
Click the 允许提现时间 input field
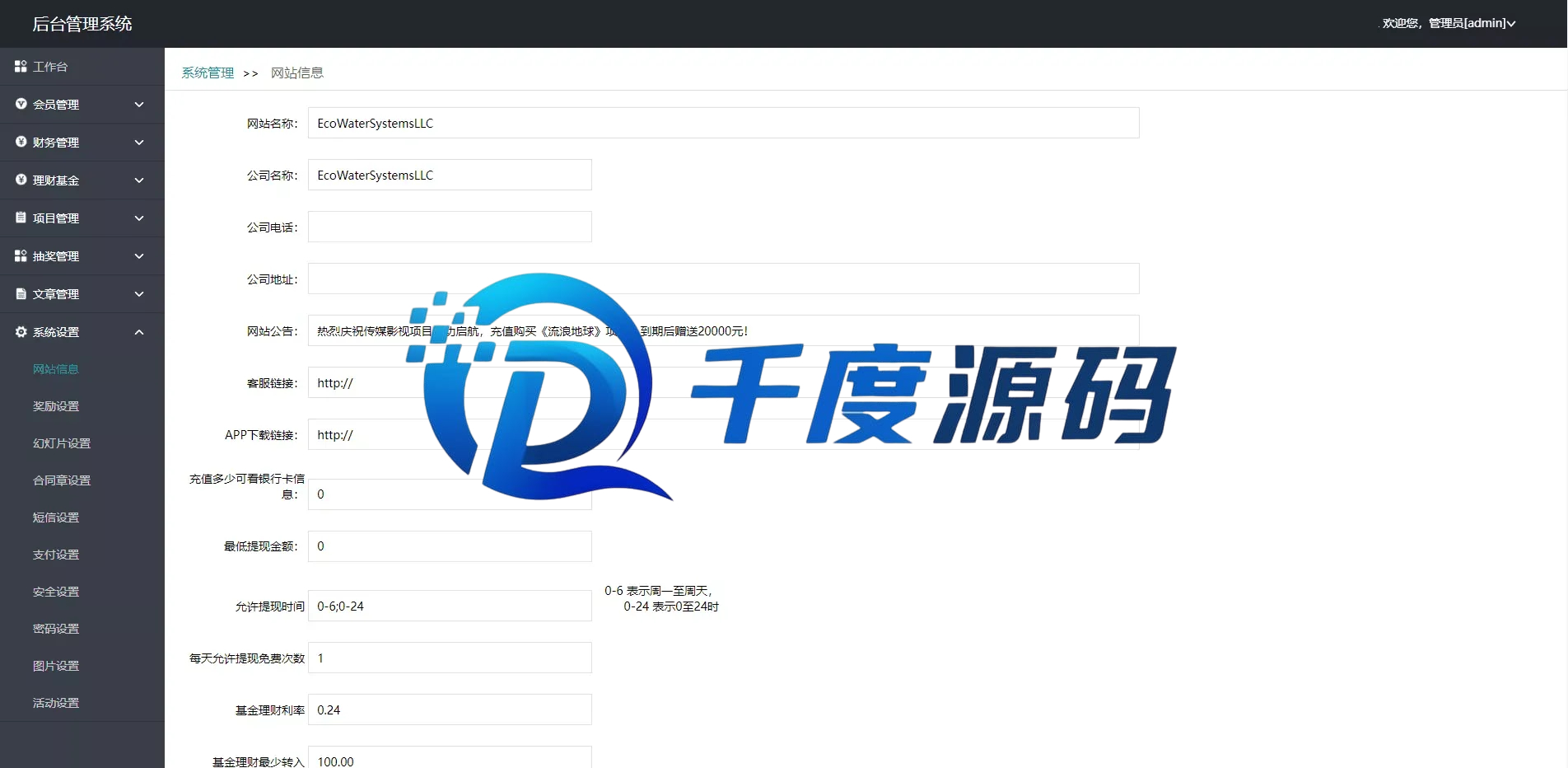[450, 606]
